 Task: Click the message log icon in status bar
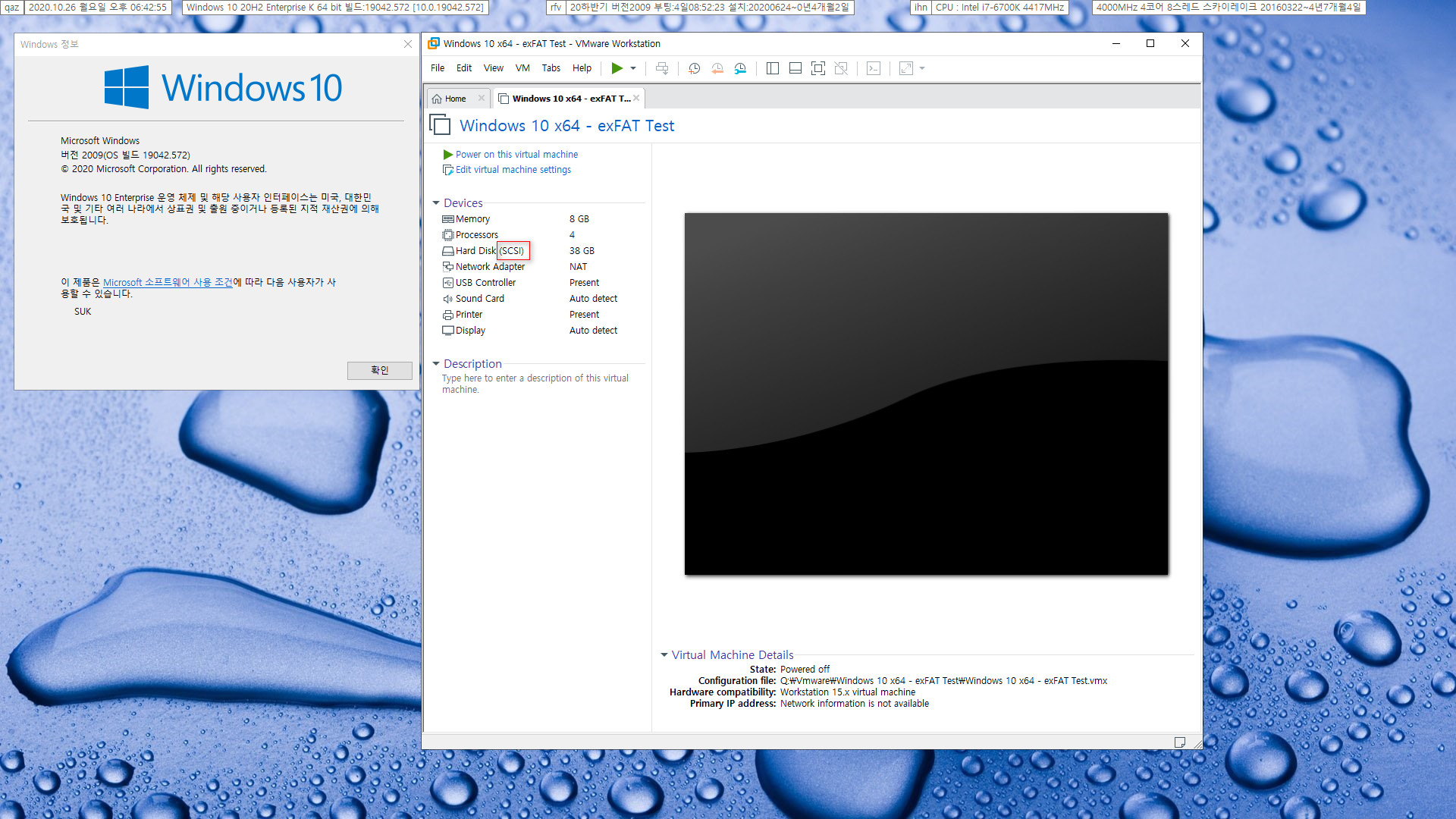[1180, 742]
